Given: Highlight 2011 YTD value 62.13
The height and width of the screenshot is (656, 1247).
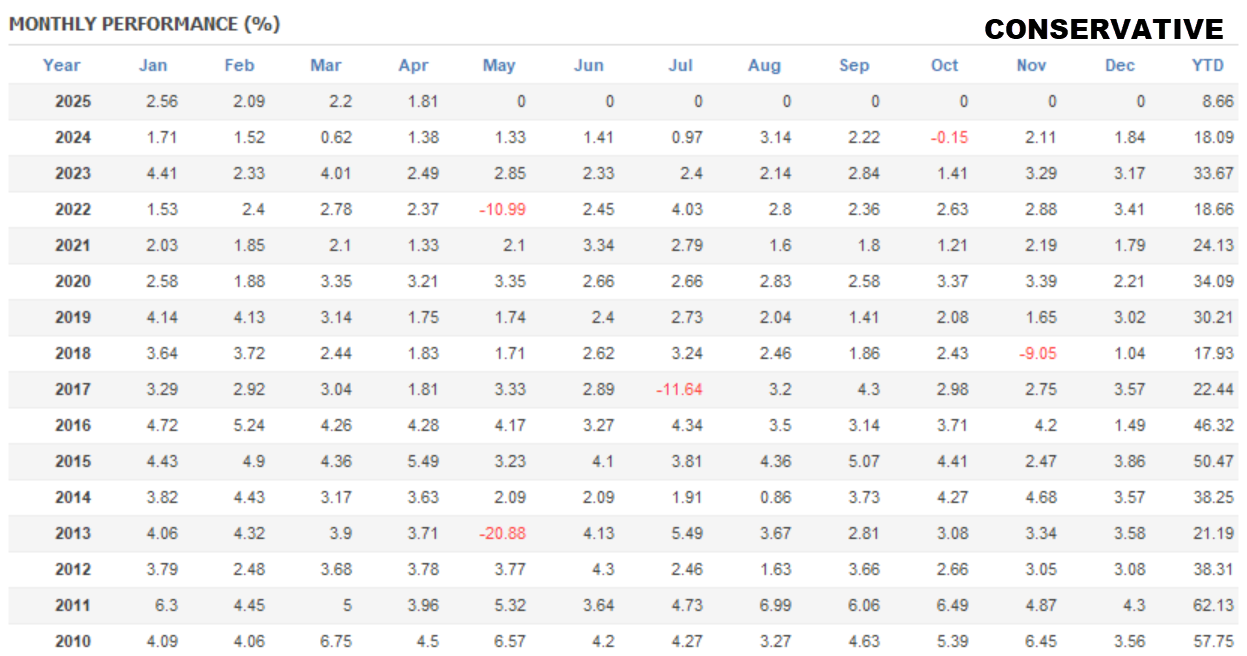Looking at the screenshot, I should tap(1215, 605).
